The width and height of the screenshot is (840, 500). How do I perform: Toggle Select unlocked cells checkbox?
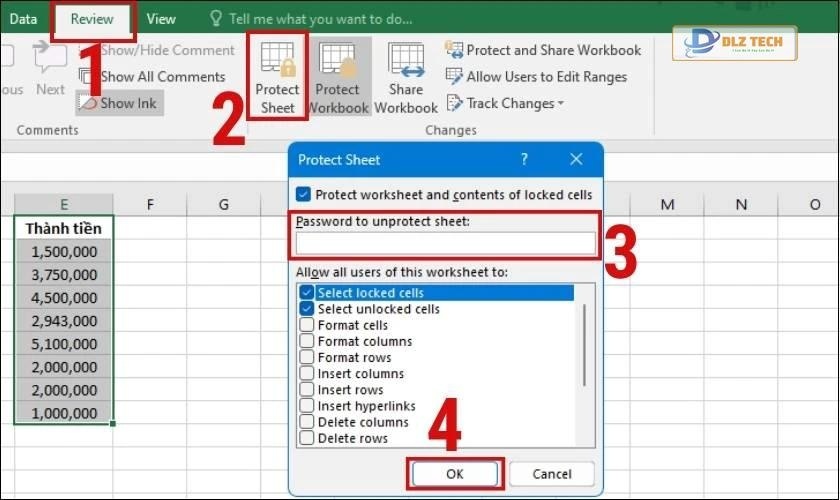[x=306, y=309]
